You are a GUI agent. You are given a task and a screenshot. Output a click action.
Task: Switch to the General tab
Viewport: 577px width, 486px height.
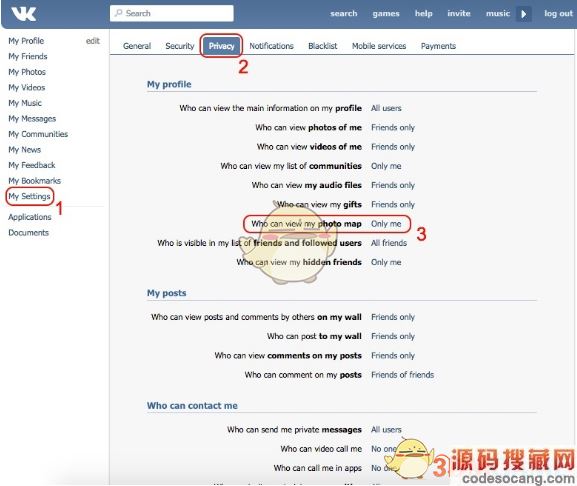pos(137,46)
